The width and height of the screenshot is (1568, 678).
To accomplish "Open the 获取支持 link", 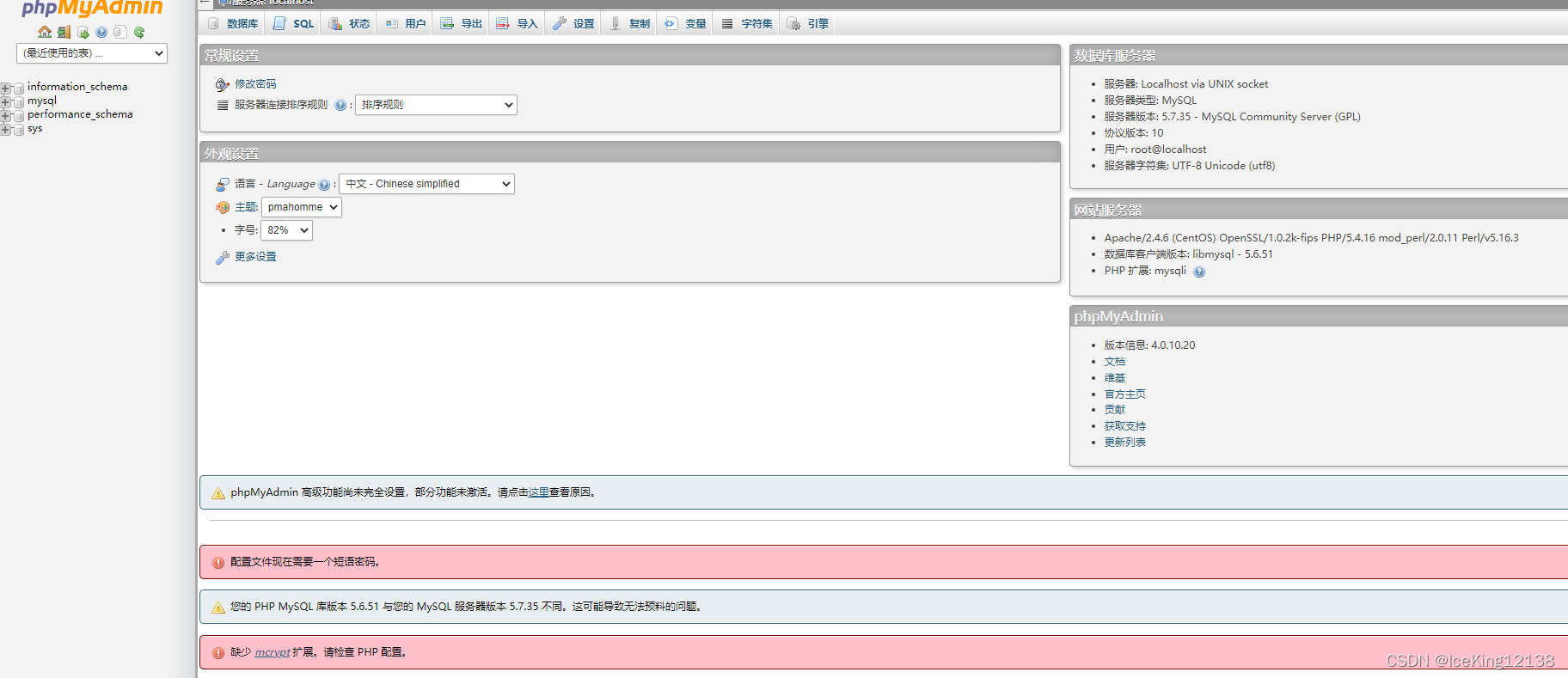I will pyautogui.click(x=1125, y=426).
